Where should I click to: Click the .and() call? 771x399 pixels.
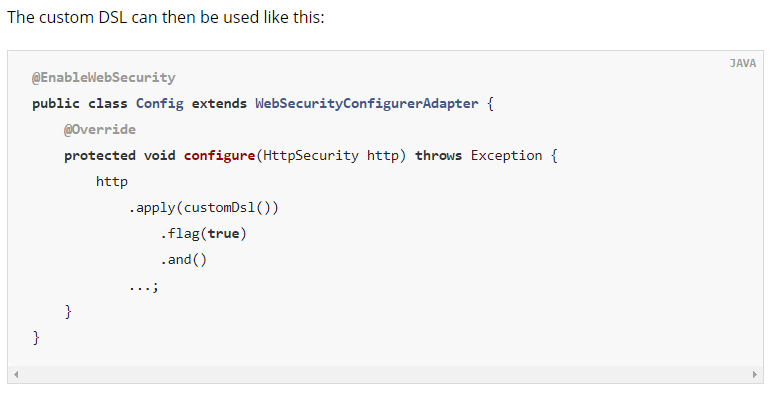click(184, 260)
